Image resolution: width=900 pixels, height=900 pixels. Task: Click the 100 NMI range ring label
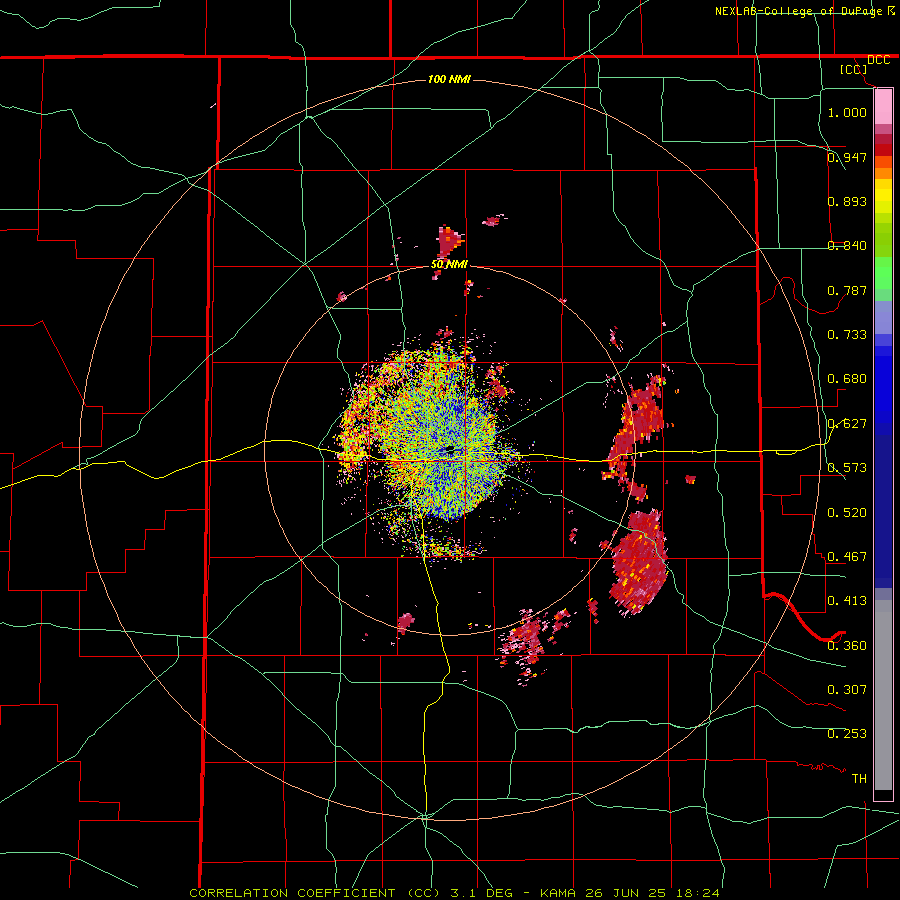pyautogui.click(x=449, y=79)
